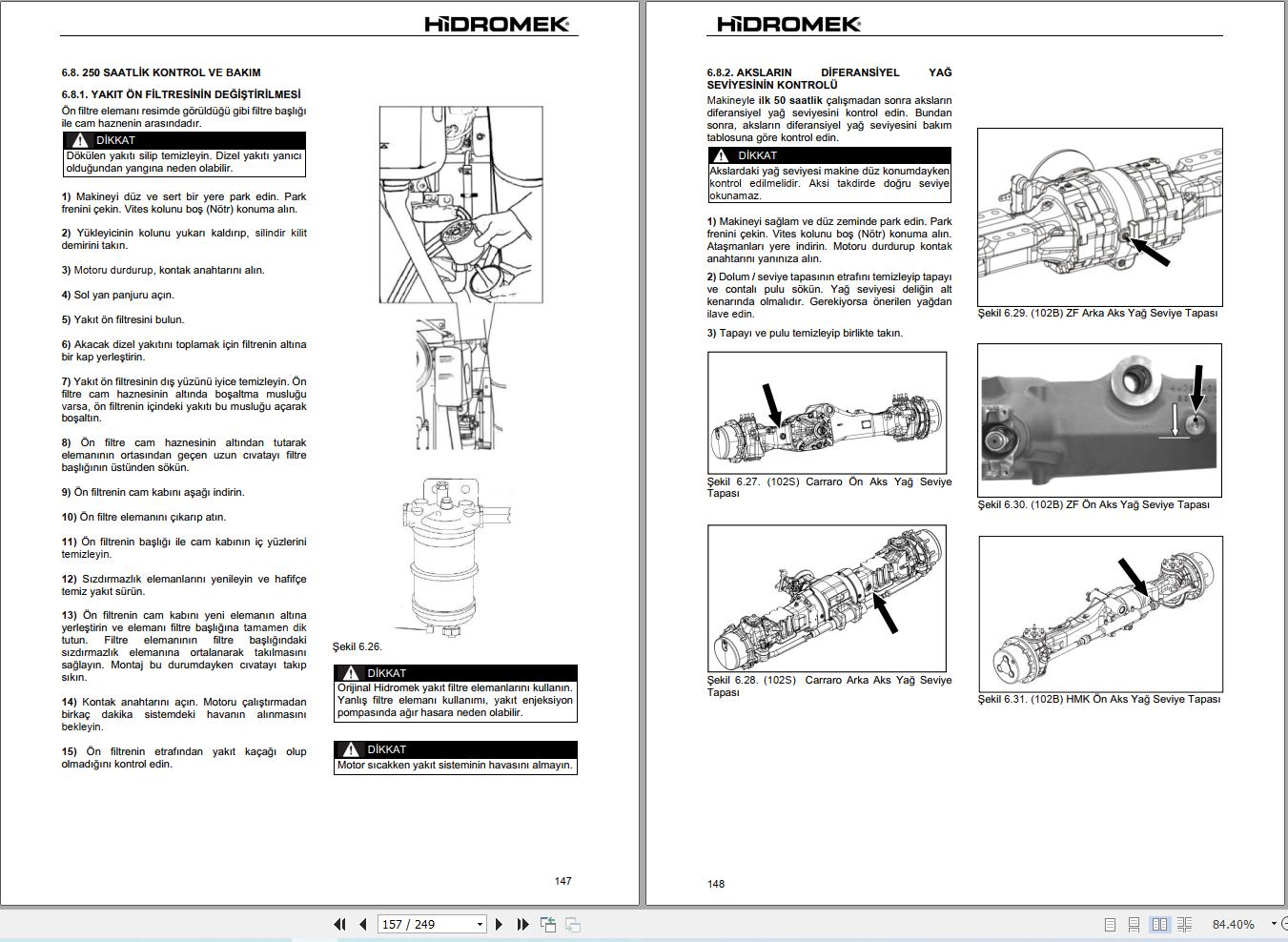Click the Hidromek logo on the left page

click(497, 24)
